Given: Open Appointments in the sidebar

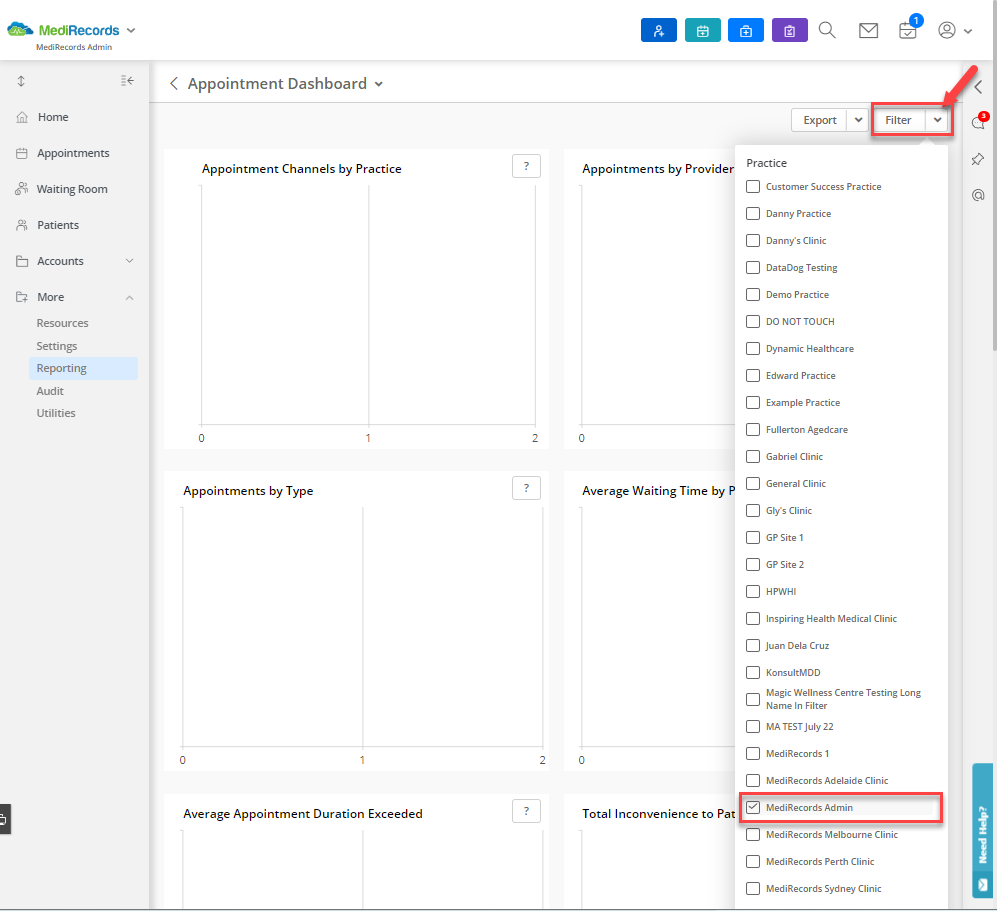Looking at the screenshot, I should (x=73, y=153).
